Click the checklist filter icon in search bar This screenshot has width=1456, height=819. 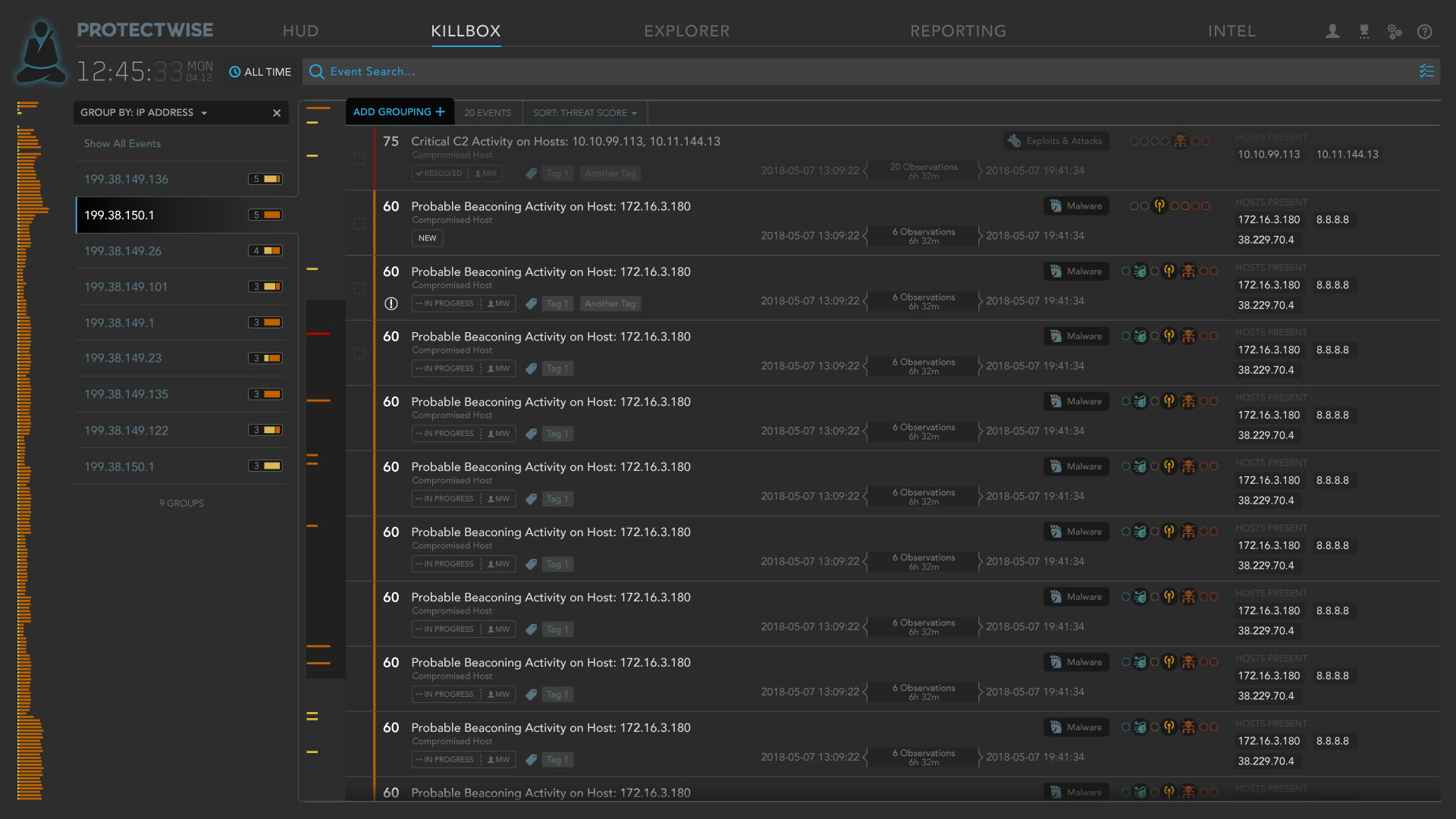tap(1426, 71)
